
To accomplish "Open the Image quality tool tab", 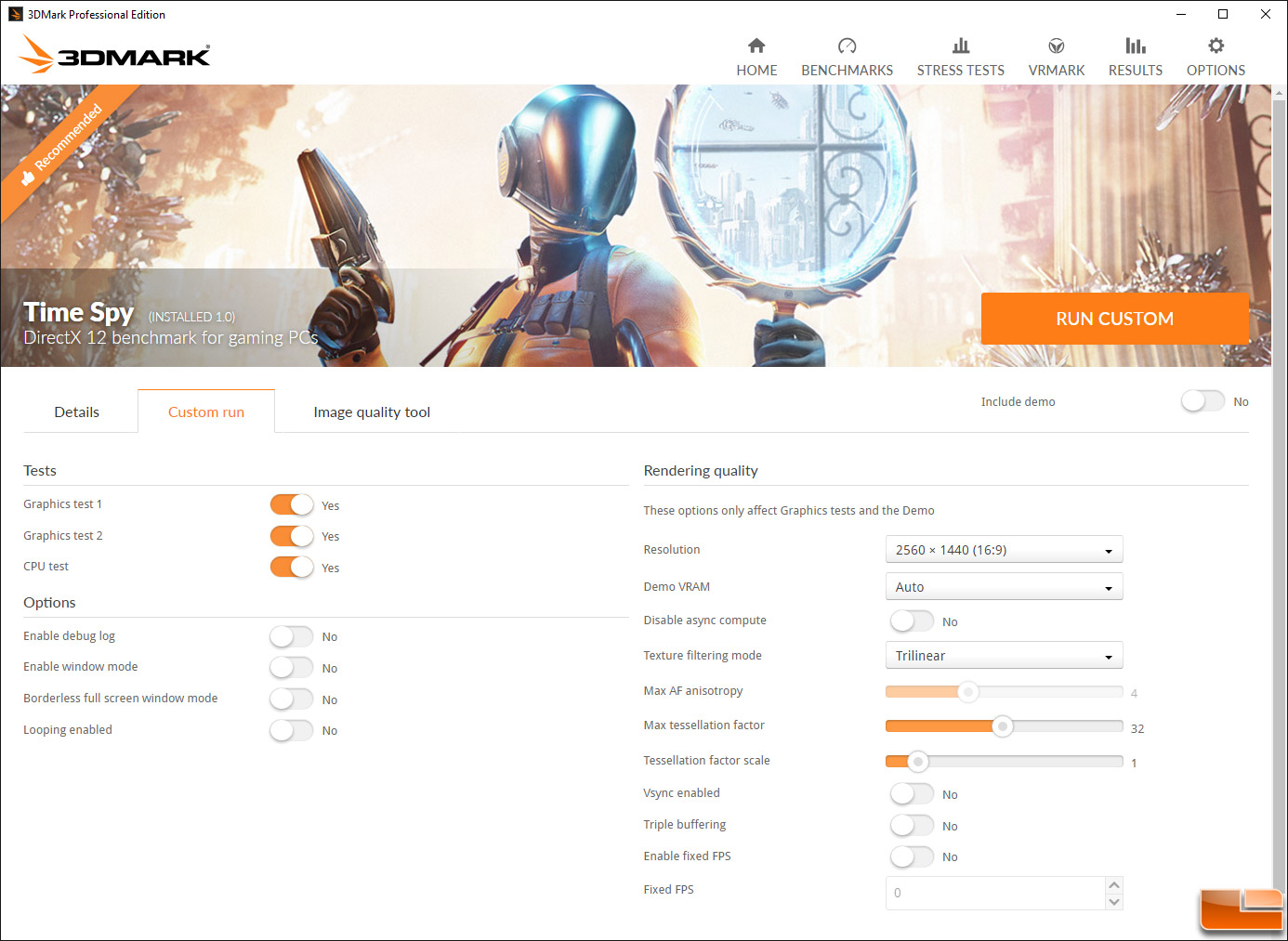I will pyautogui.click(x=372, y=412).
